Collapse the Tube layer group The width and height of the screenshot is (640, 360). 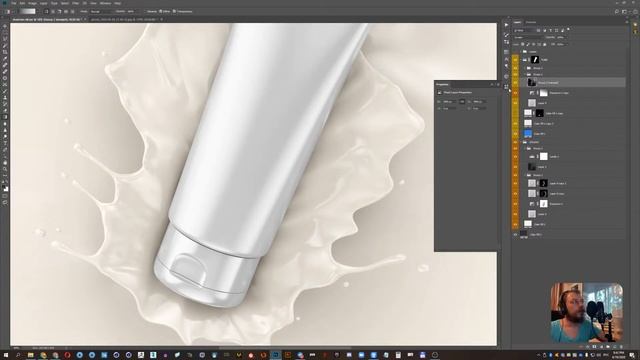pos(521,60)
